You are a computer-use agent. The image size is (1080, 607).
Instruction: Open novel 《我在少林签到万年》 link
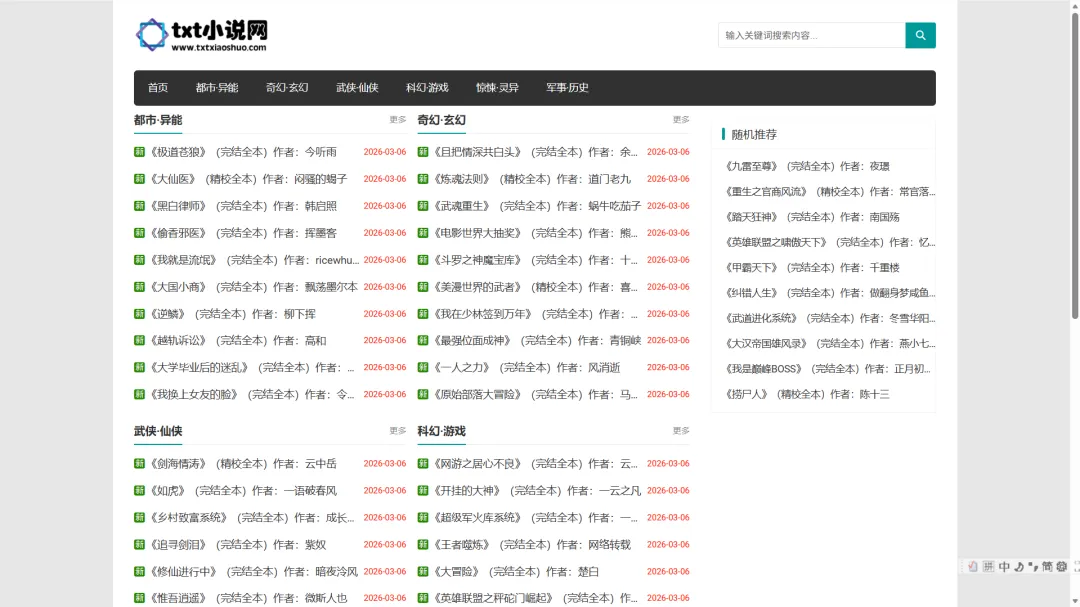[x=534, y=313]
